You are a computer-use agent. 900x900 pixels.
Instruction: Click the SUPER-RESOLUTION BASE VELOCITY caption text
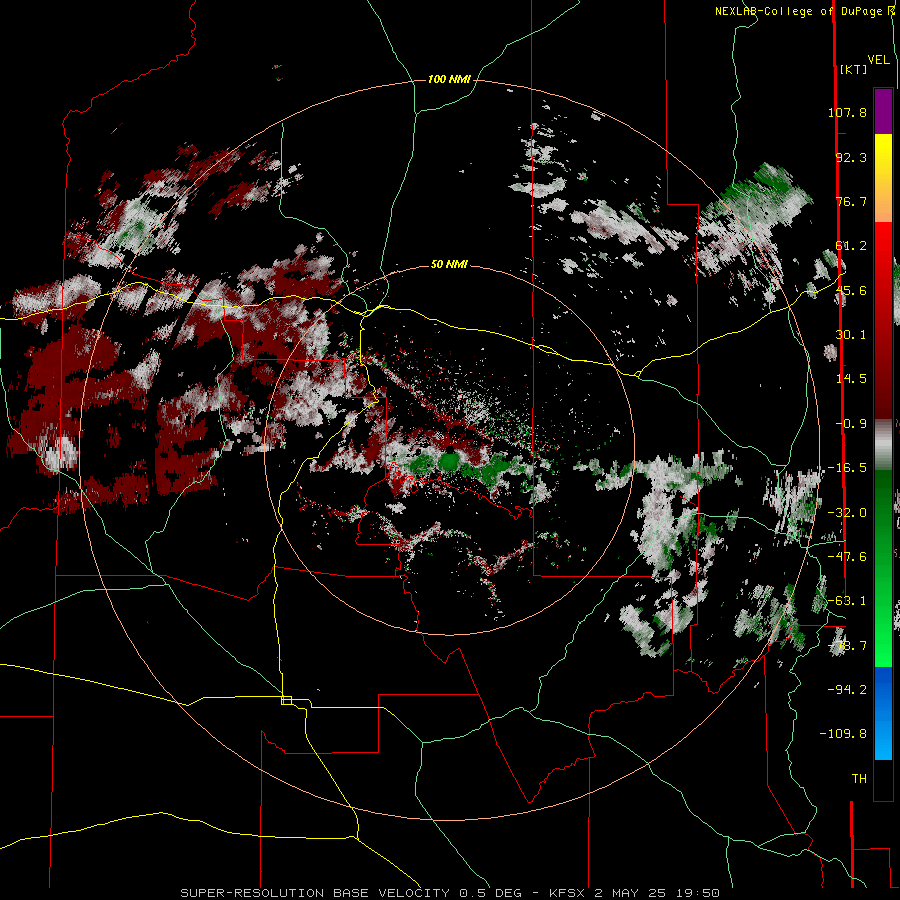[x=317, y=893]
